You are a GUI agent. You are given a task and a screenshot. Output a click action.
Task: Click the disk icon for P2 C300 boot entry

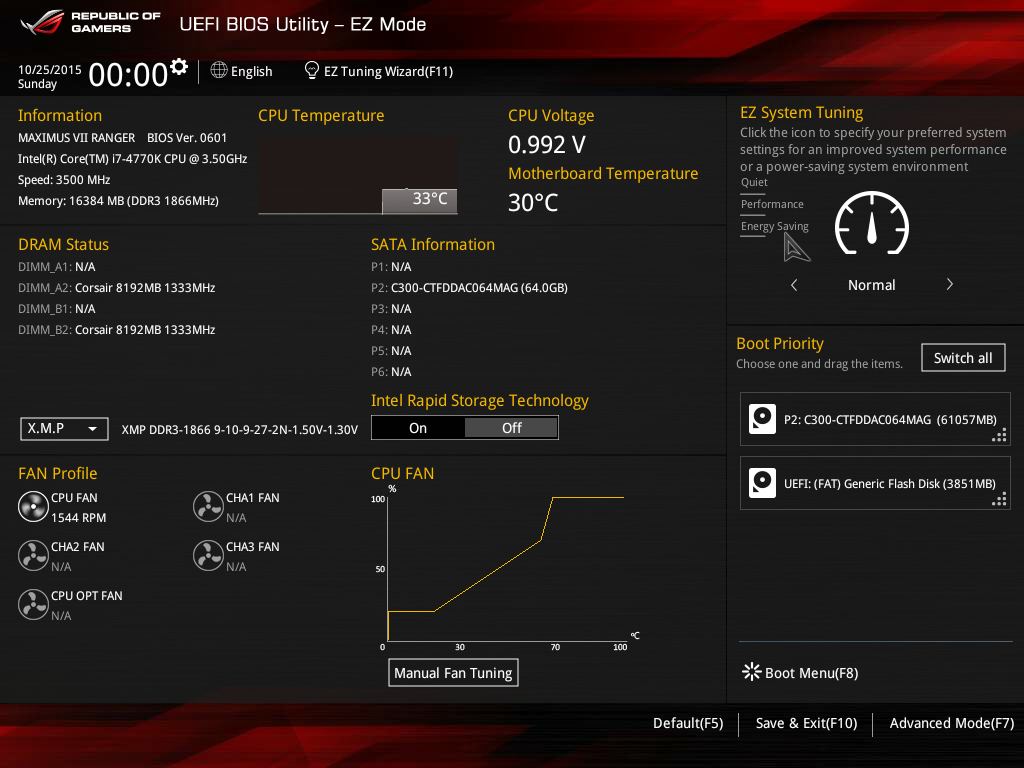pyautogui.click(x=762, y=419)
